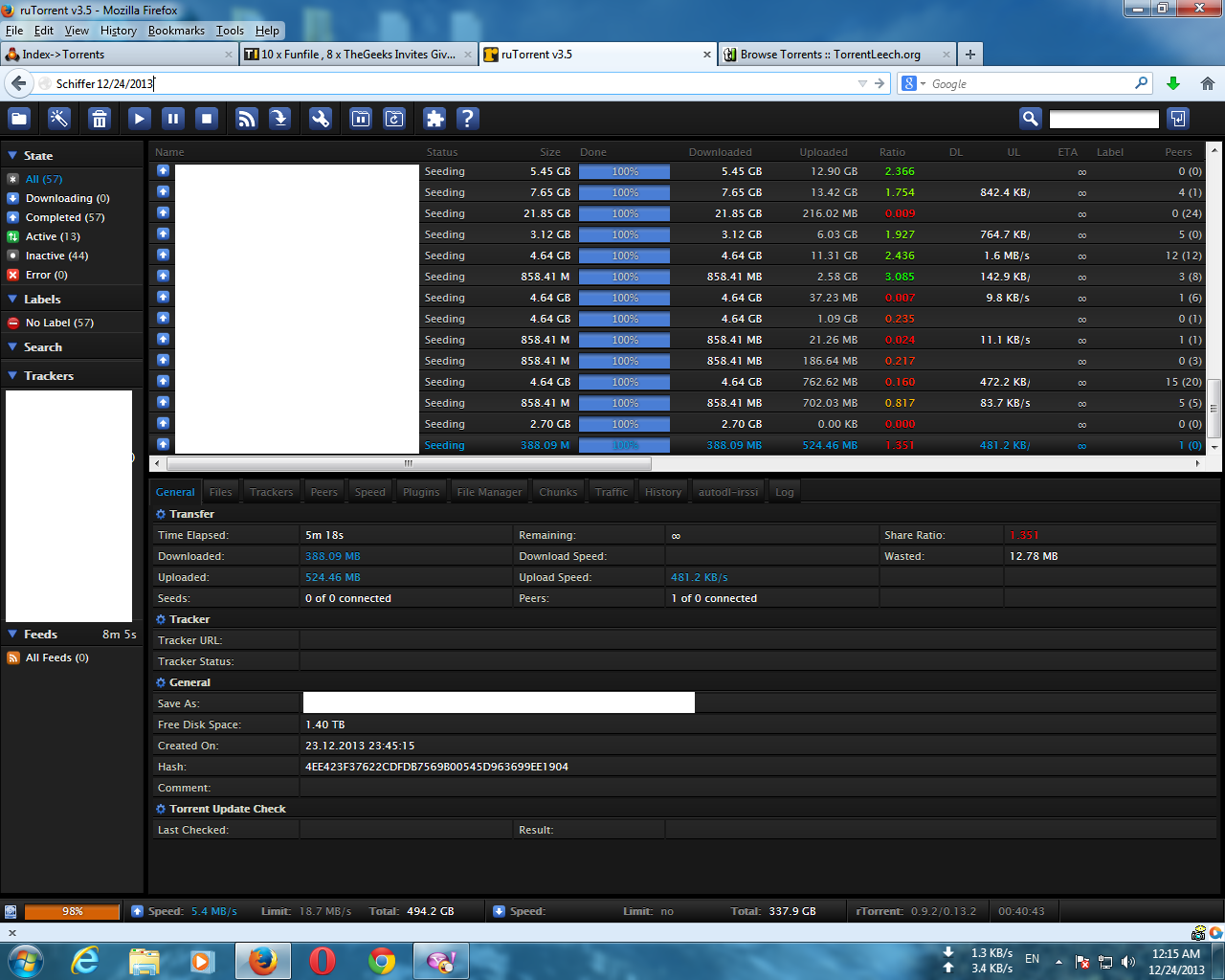
Task: Sort torrents by Uploaded column header
Action: coord(824,152)
